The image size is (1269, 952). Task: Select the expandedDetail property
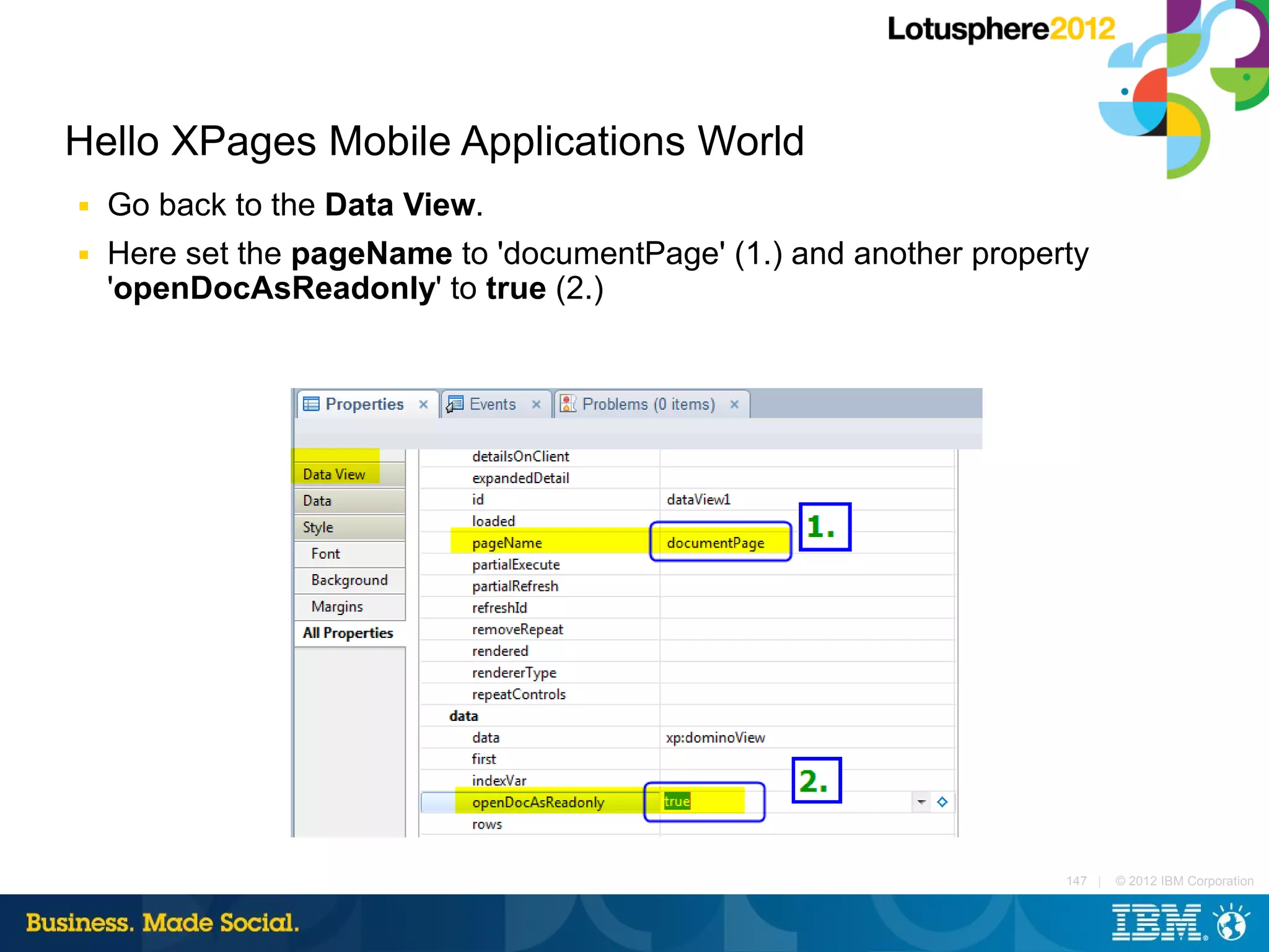pyautogui.click(x=520, y=478)
